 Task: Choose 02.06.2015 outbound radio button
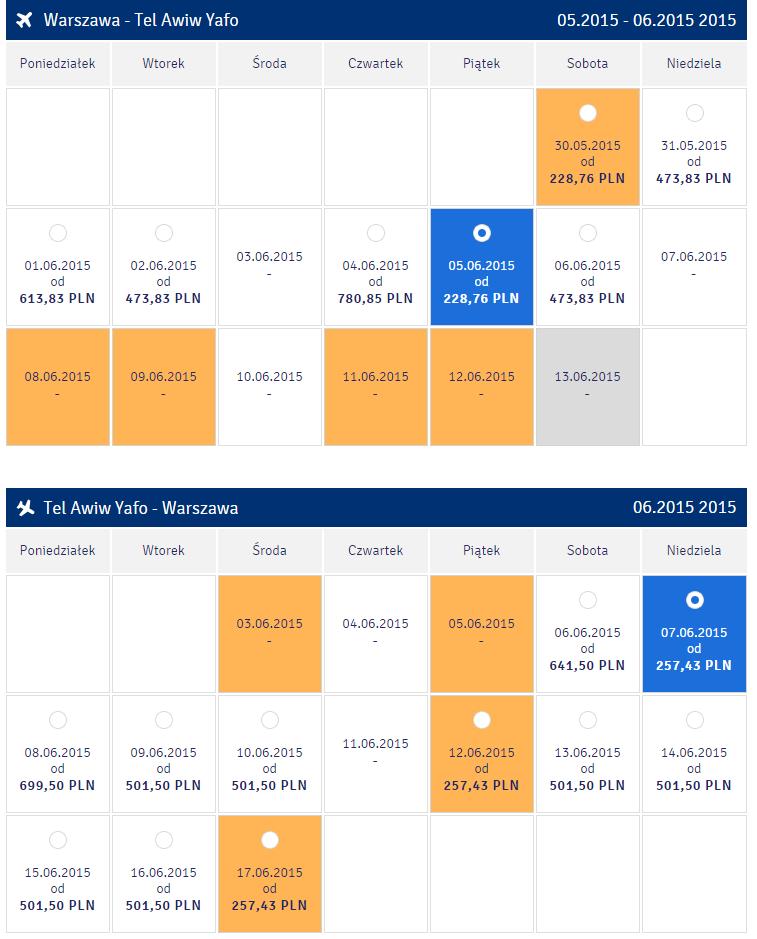pyautogui.click(x=163, y=232)
